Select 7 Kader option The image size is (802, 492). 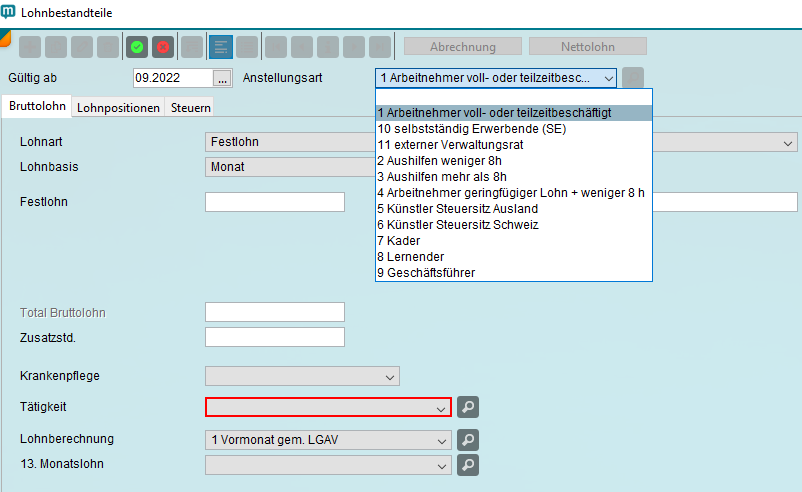514,241
